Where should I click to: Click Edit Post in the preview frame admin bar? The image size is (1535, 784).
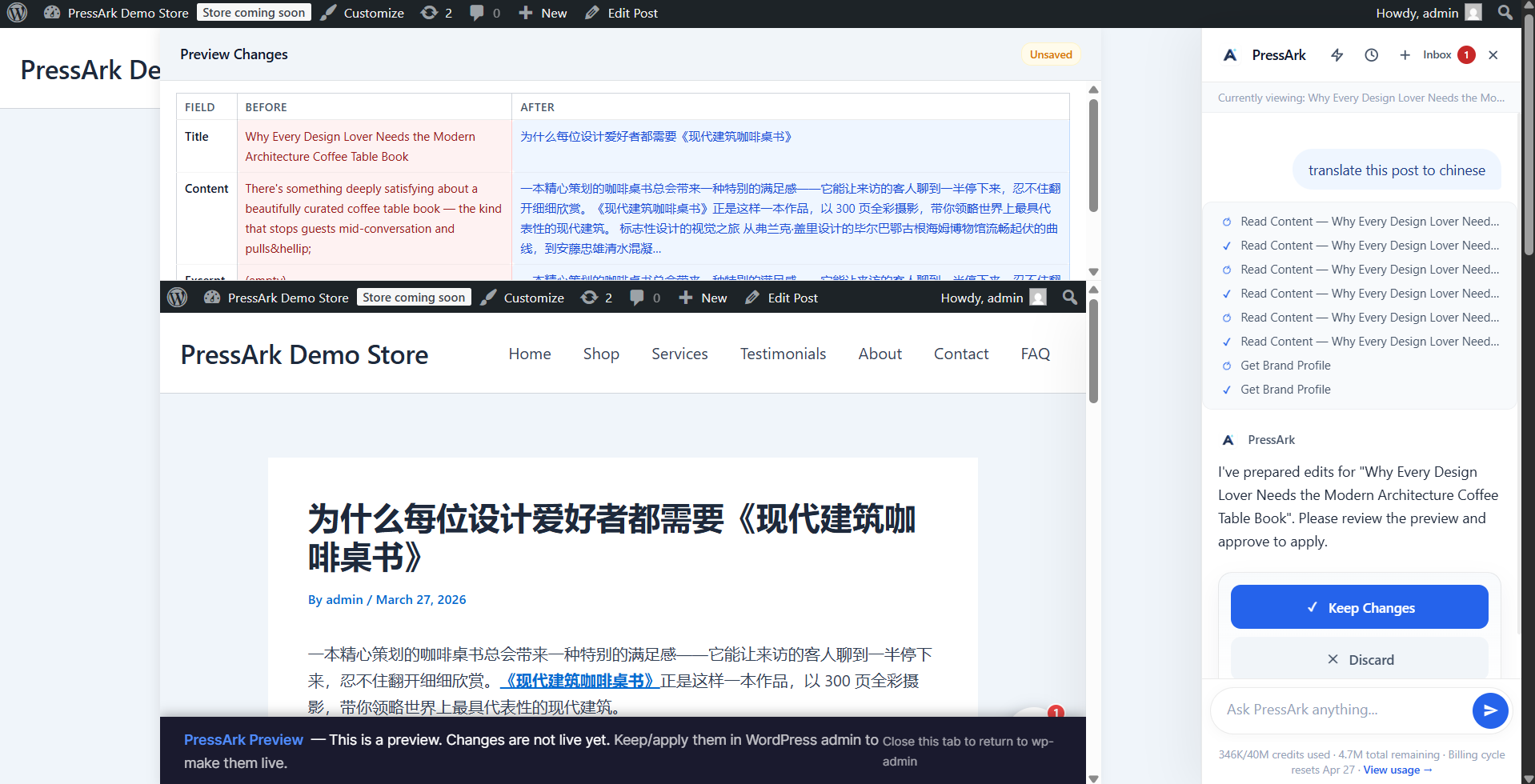click(x=782, y=298)
